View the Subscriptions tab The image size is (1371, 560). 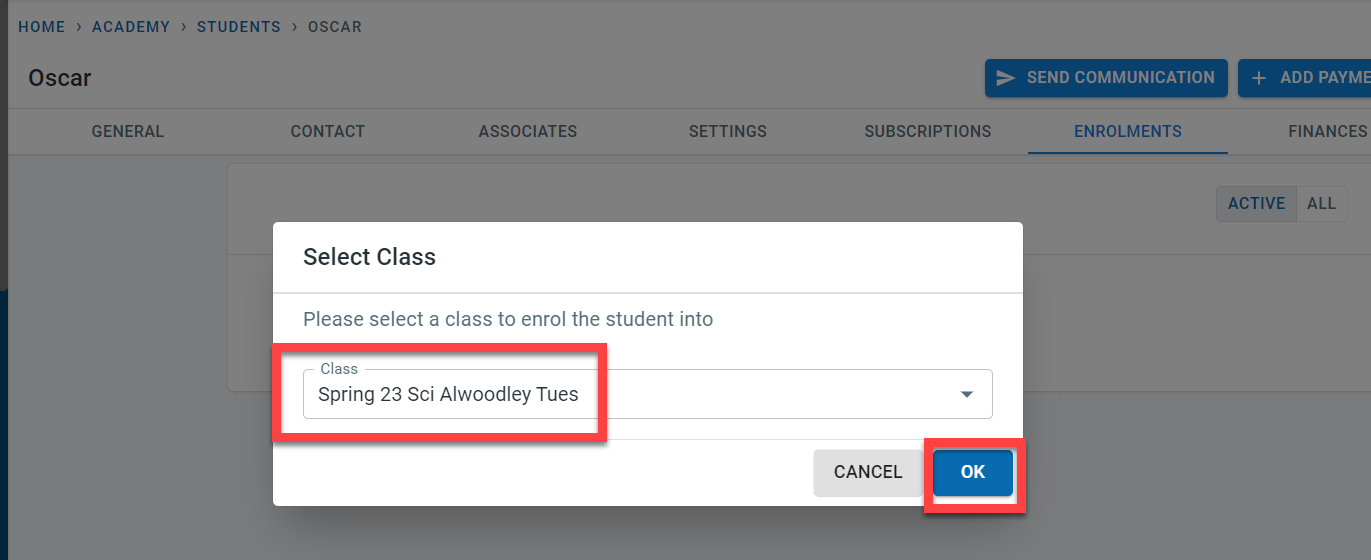[x=928, y=131]
